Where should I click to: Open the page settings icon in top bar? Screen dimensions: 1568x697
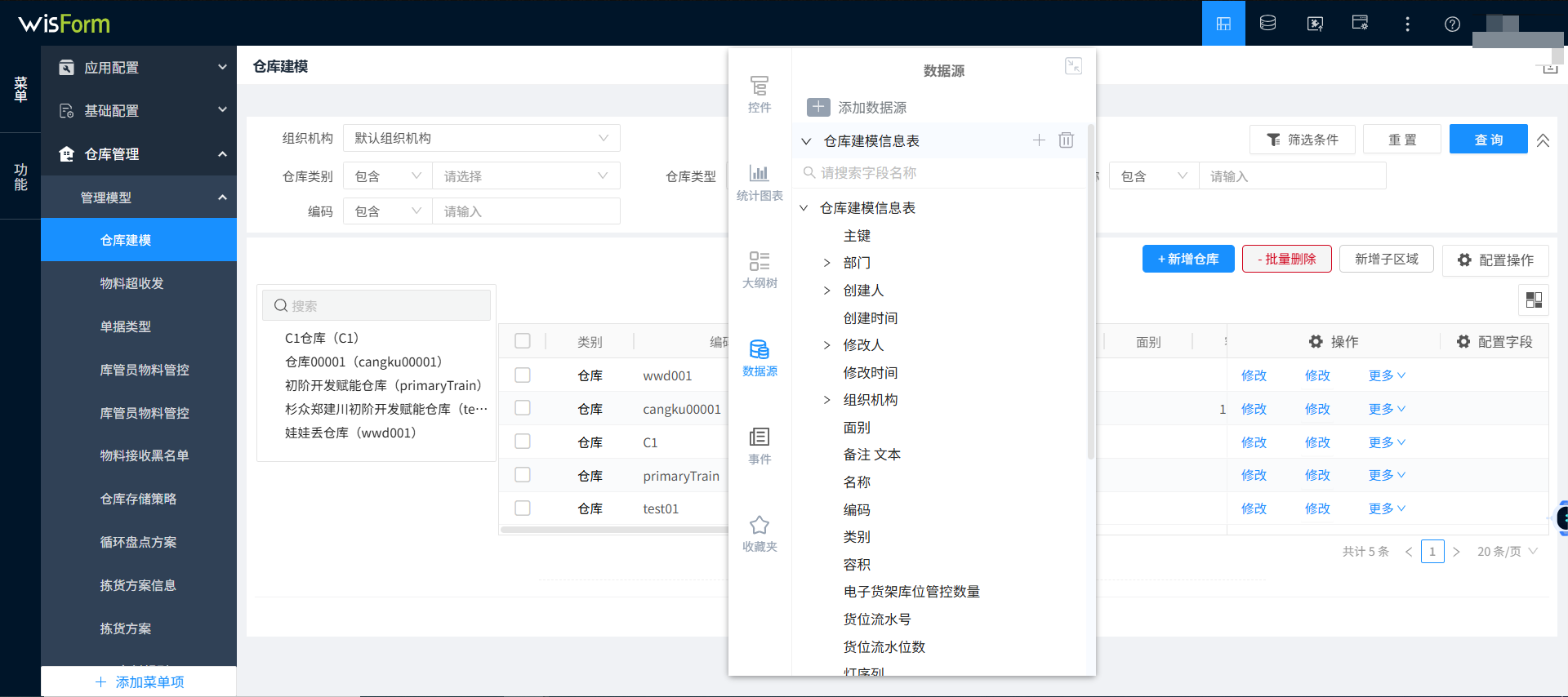coord(1360,23)
